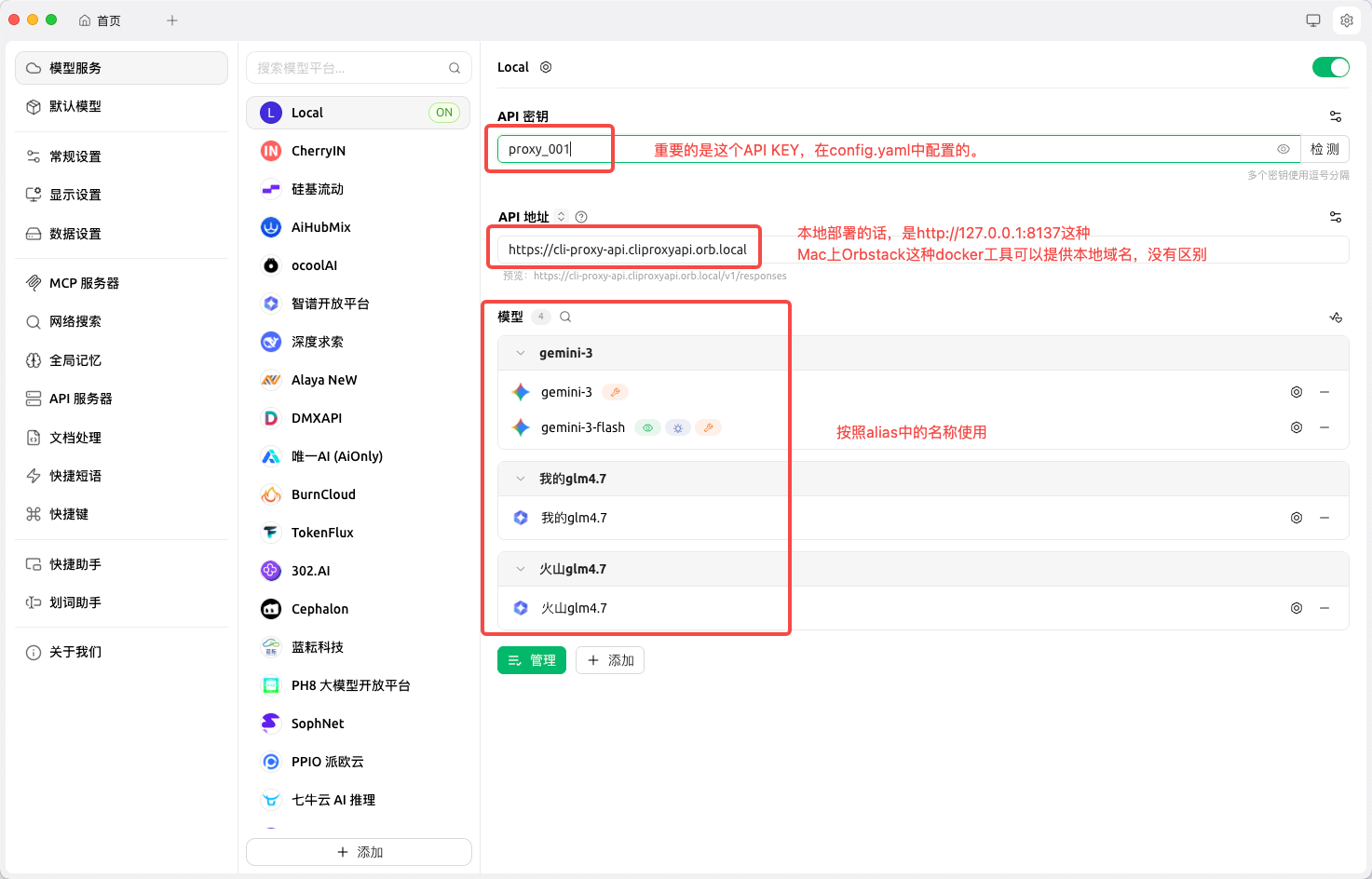Open settings for 我的glm4.7 model
The image size is (1372, 879).
tap(1297, 518)
